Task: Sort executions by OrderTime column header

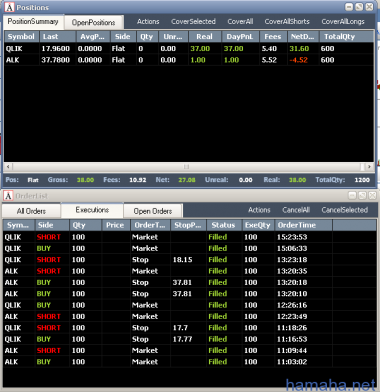Action: pyautogui.click(x=303, y=225)
